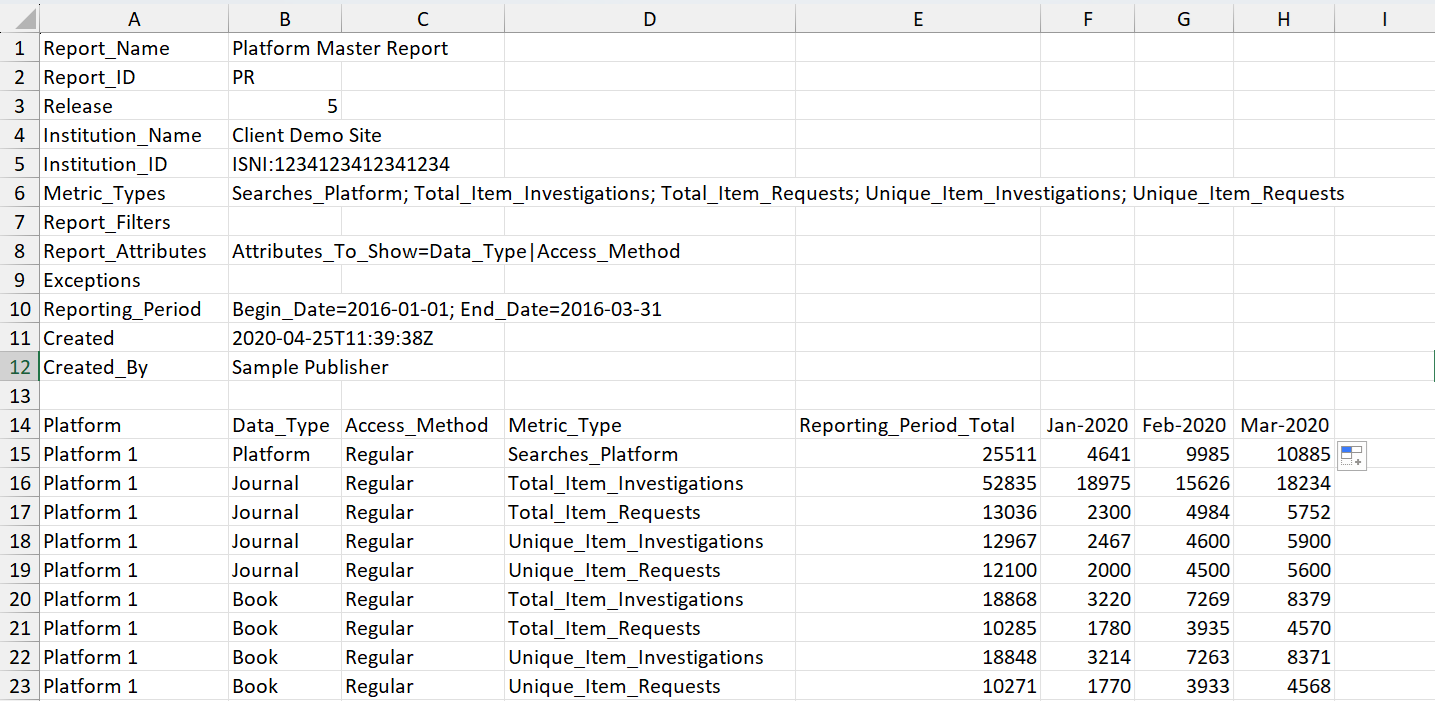Select the ISNI:1234123412341234 cell
This screenshot has height=701, width=1435.
341,164
